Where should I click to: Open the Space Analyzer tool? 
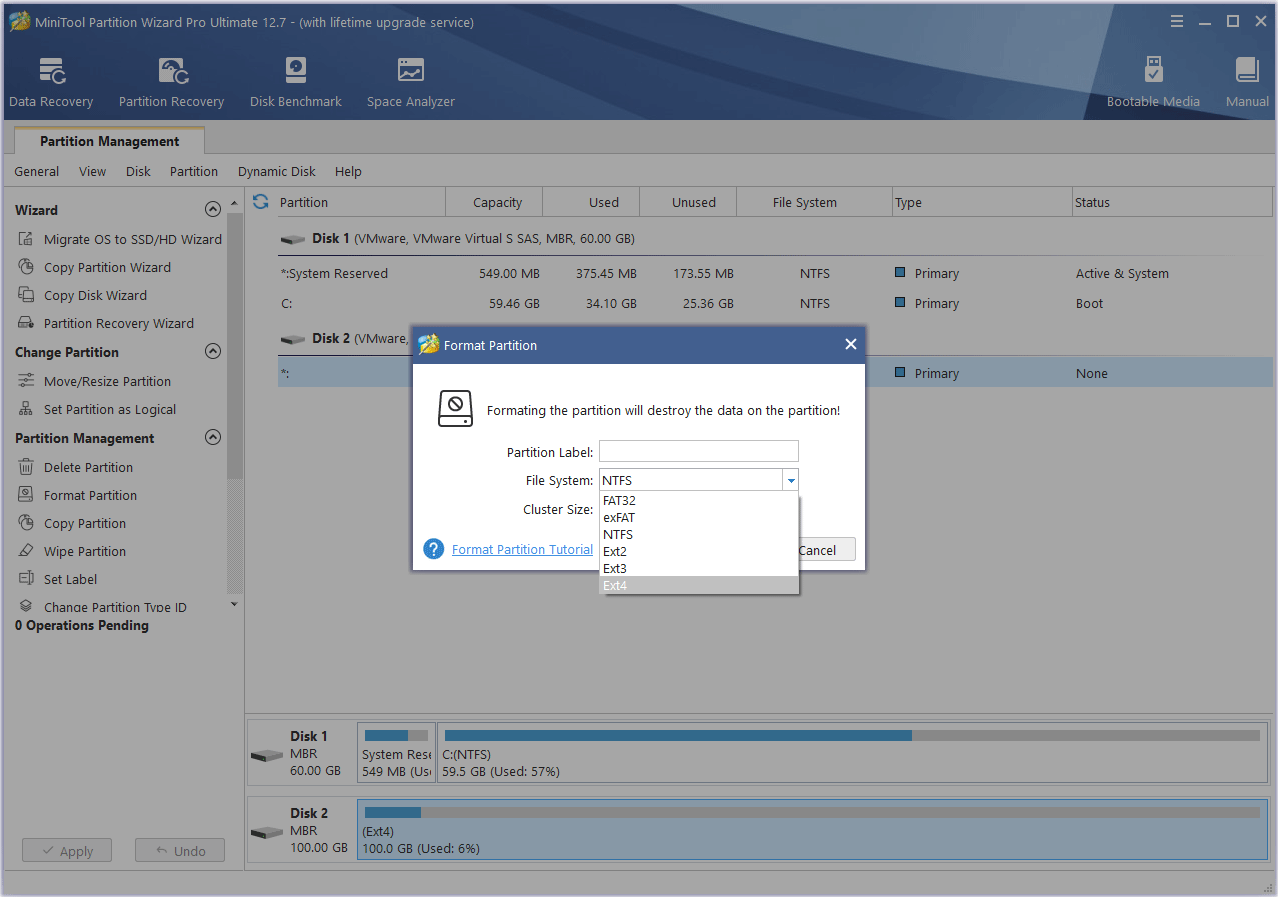click(410, 82)
